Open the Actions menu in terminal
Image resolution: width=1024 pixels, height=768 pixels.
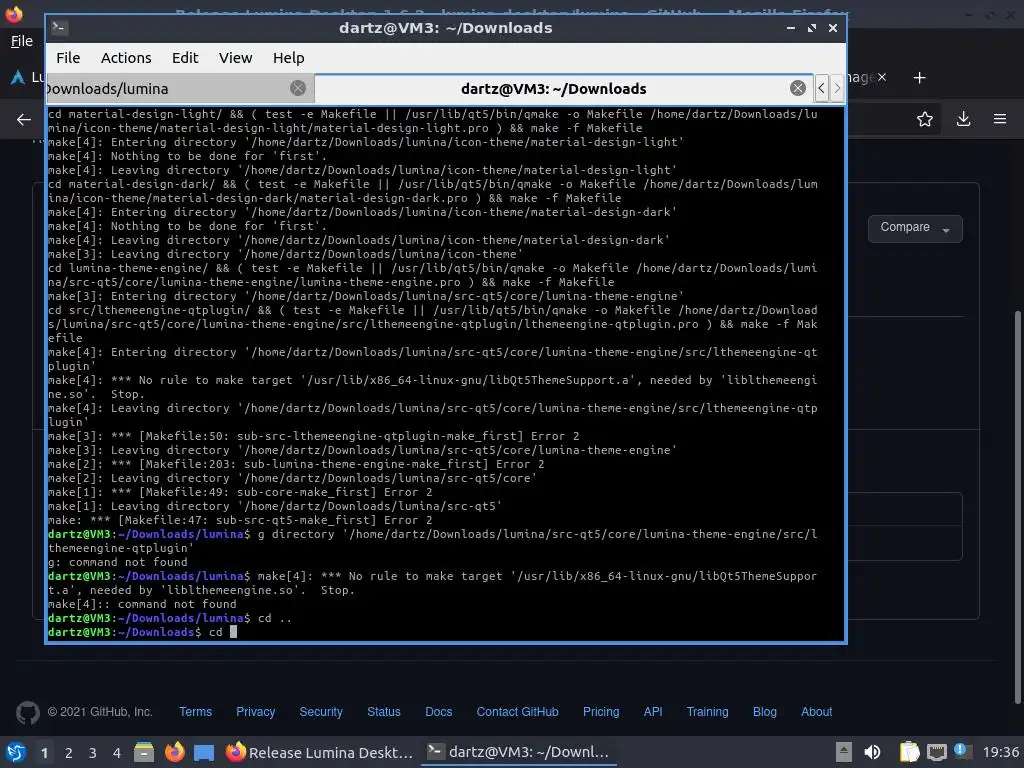pos(126,58)
